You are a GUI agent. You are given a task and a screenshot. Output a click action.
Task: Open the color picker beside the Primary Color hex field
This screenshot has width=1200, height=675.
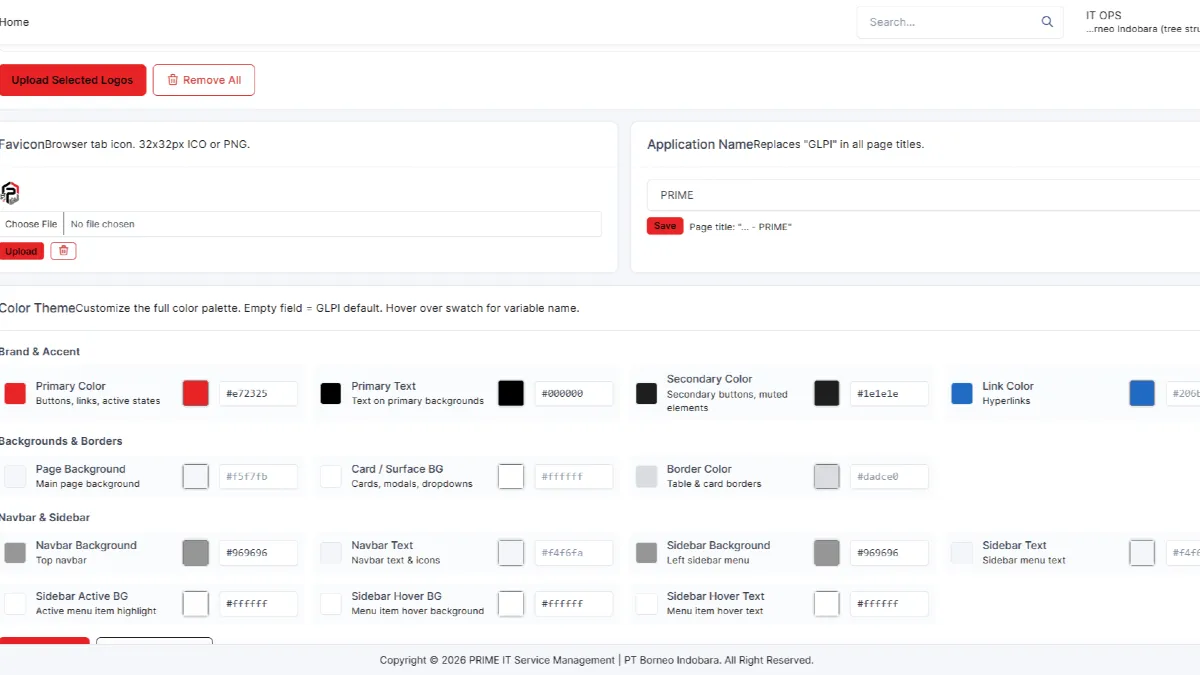coord(196,393)
